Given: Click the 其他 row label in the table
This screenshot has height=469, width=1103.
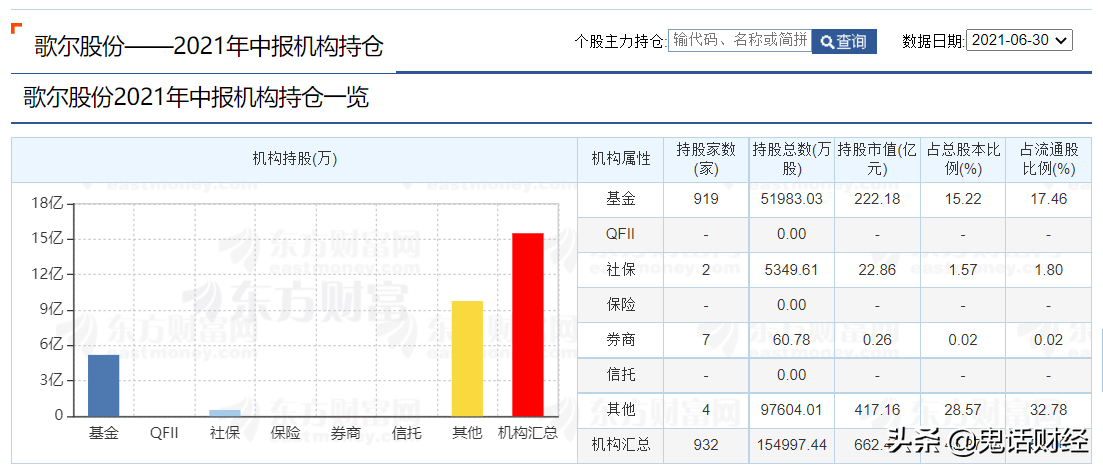Looking at the screenshot, I should click(x=620, y=409).
